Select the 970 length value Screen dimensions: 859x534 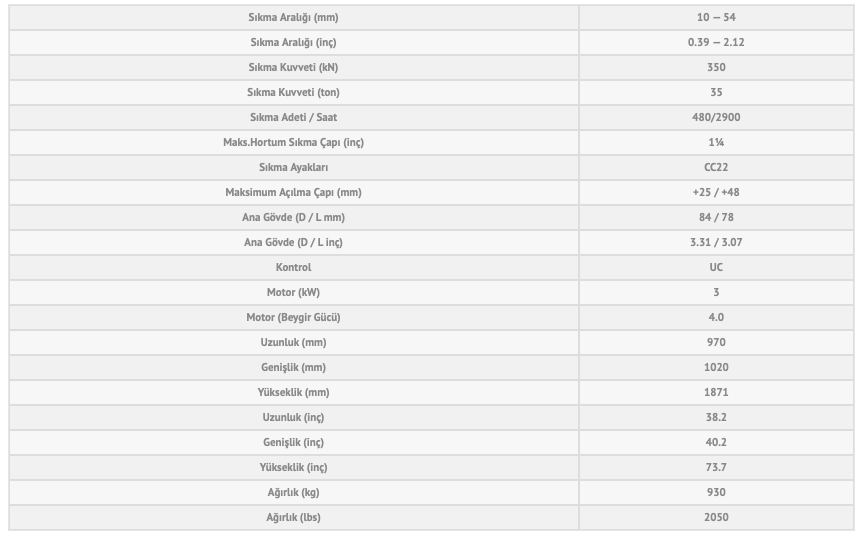715,343
